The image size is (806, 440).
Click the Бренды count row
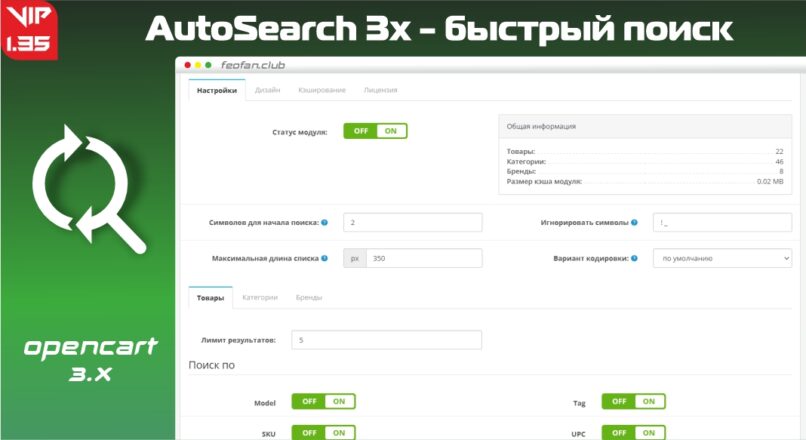pos(645,171)
